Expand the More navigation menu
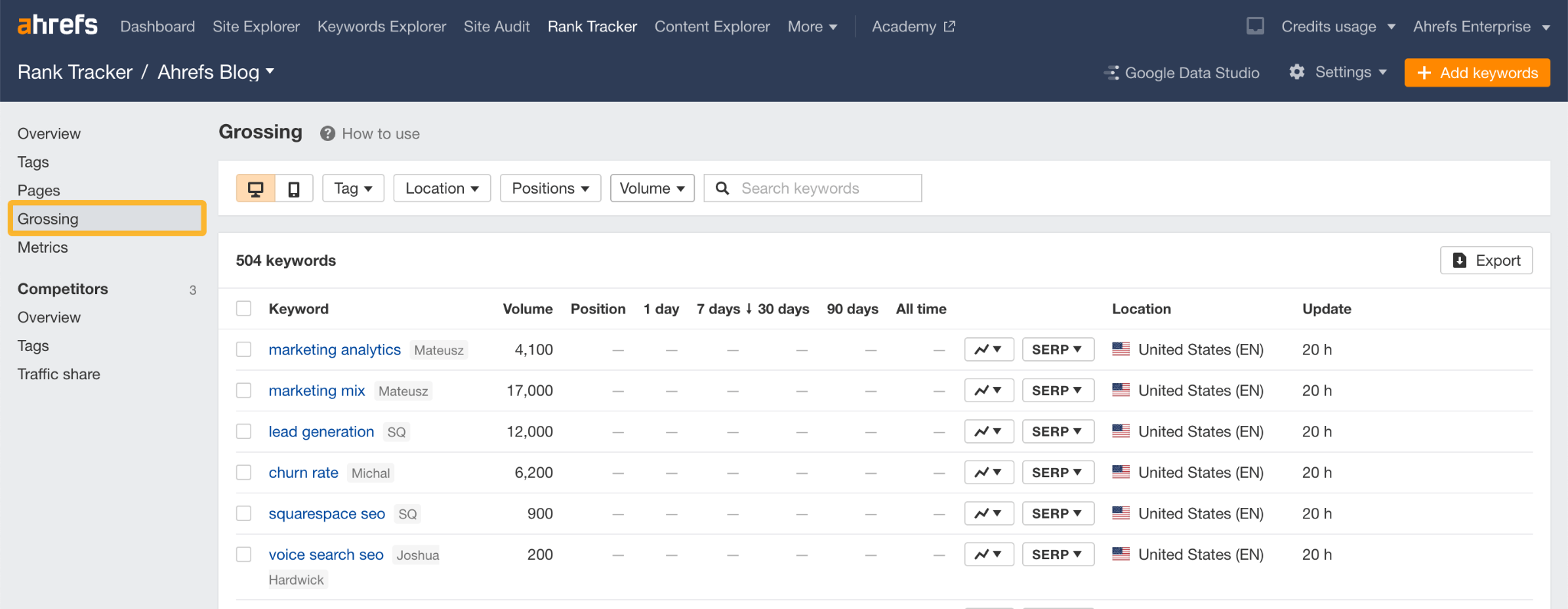This screenshot has height=609, width=1568. tap(812, 26)
